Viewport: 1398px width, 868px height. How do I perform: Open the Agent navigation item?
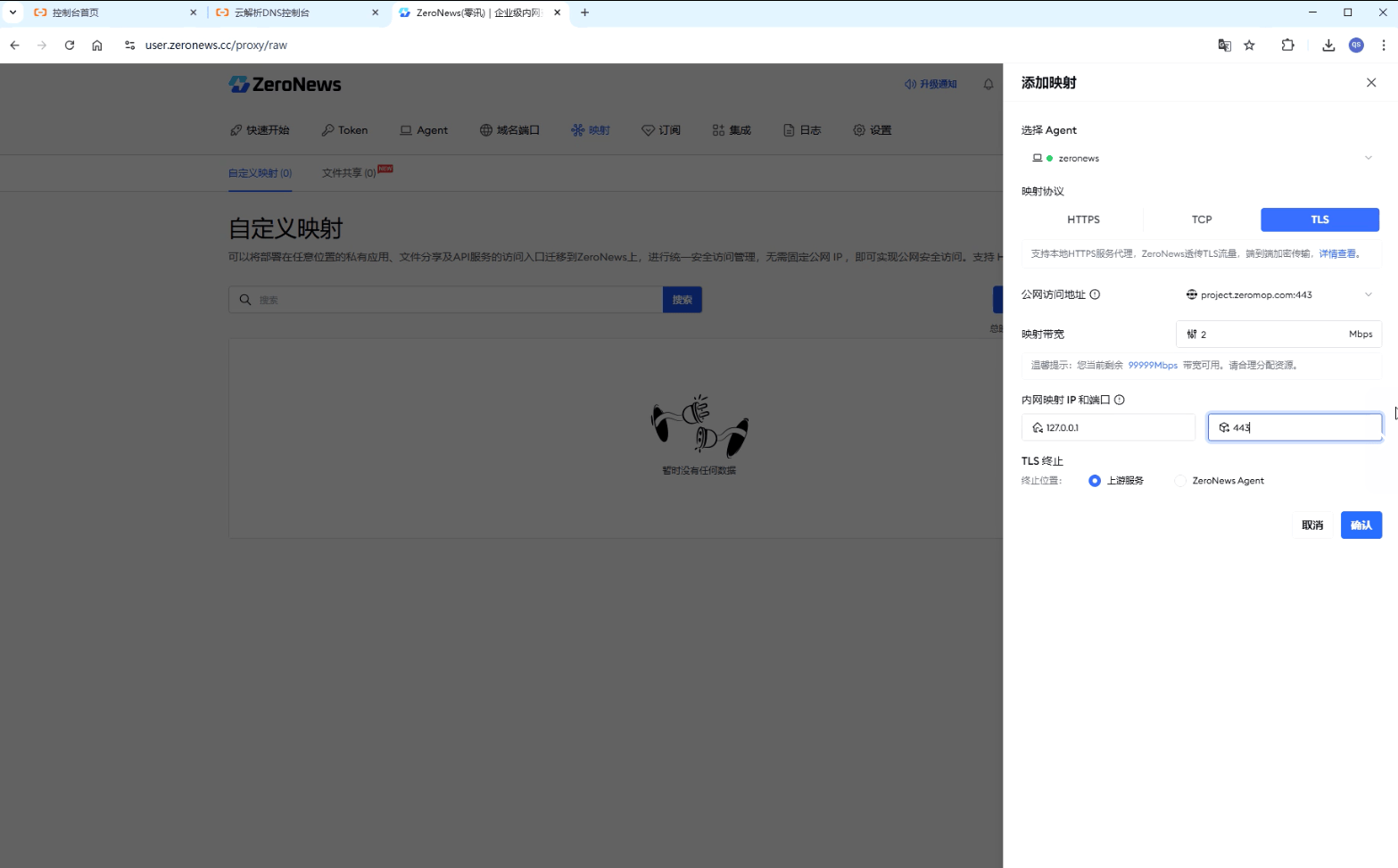click(424, 130)
